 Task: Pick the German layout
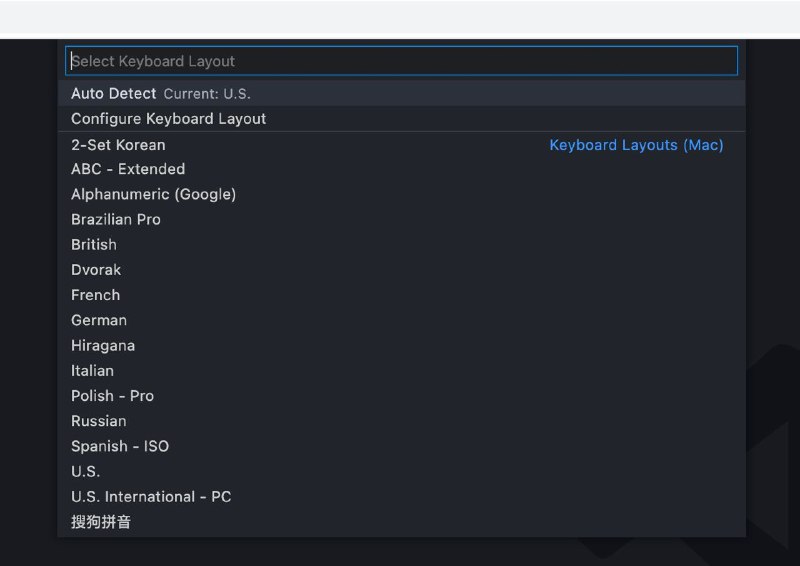tap(99, 320)
